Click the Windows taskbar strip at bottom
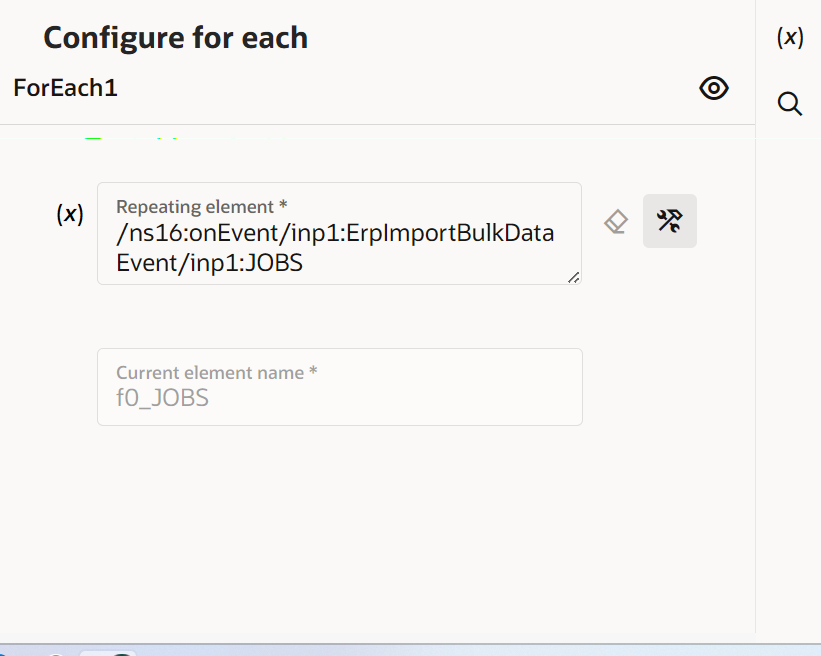Image resolution: width=821 pixels, height=656 pixels. pos(410,650)
